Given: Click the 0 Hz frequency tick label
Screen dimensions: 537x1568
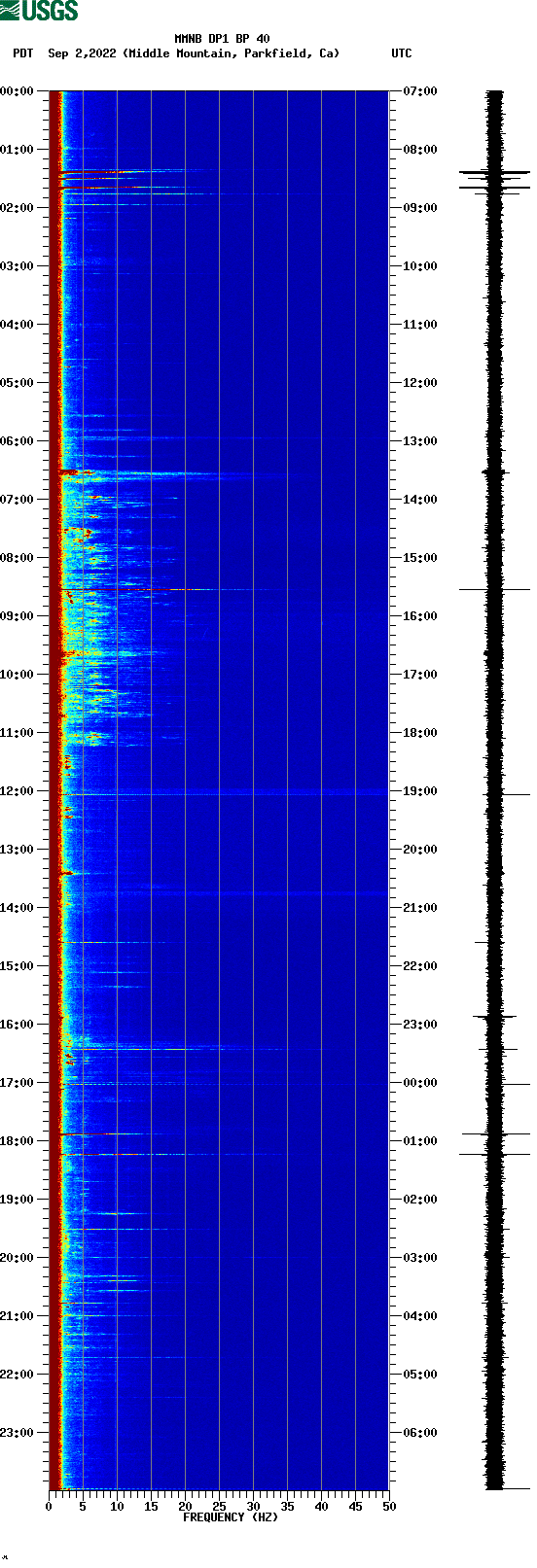Looking at the screenshot, I should pos(49,1507).
